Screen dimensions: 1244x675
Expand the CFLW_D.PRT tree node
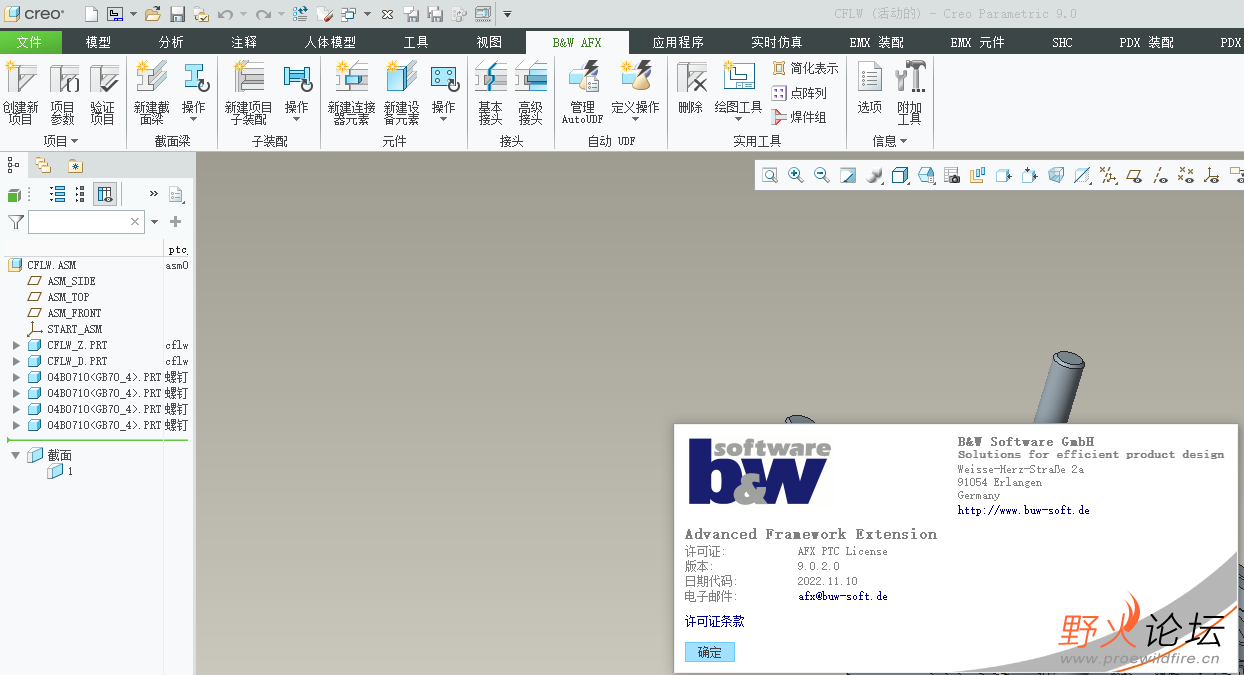click(x=16, y=361)
